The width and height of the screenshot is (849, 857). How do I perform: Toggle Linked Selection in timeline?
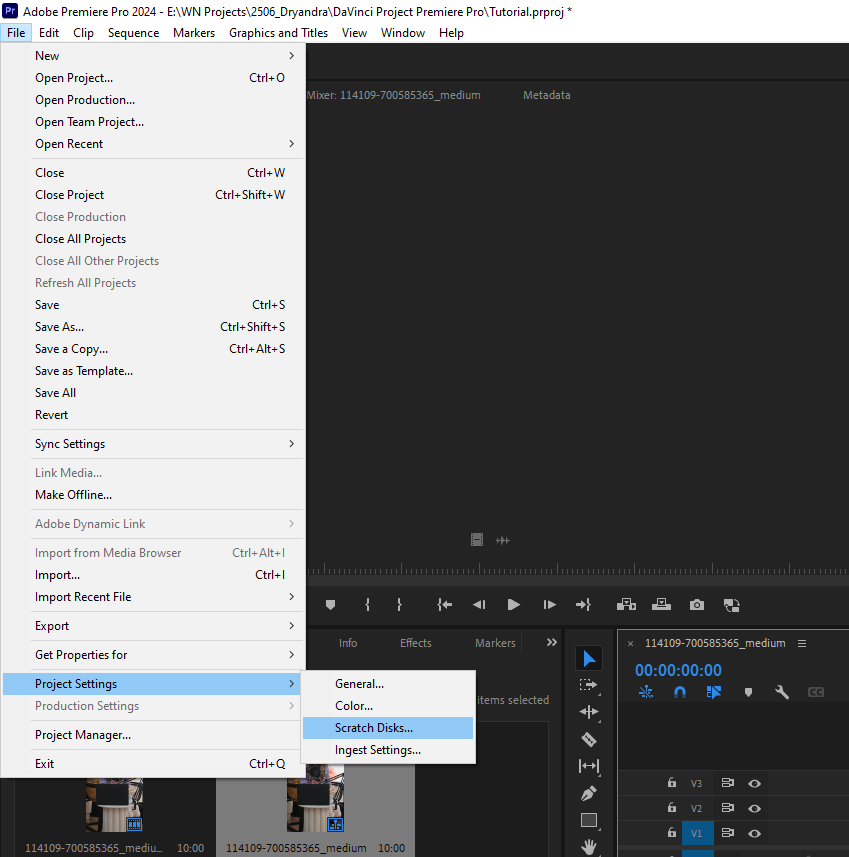(713, 692)
